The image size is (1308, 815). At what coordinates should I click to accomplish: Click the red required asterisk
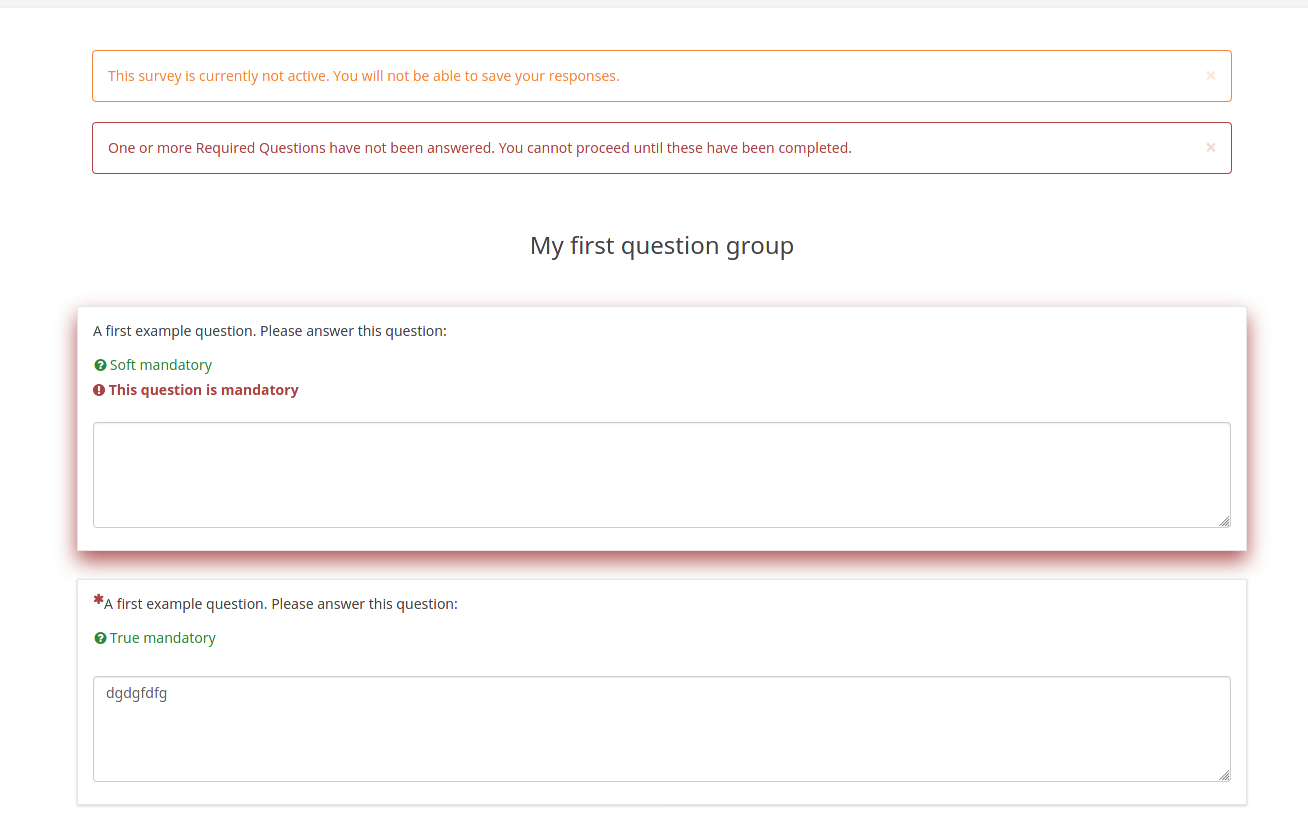click(x=98, y=600)
